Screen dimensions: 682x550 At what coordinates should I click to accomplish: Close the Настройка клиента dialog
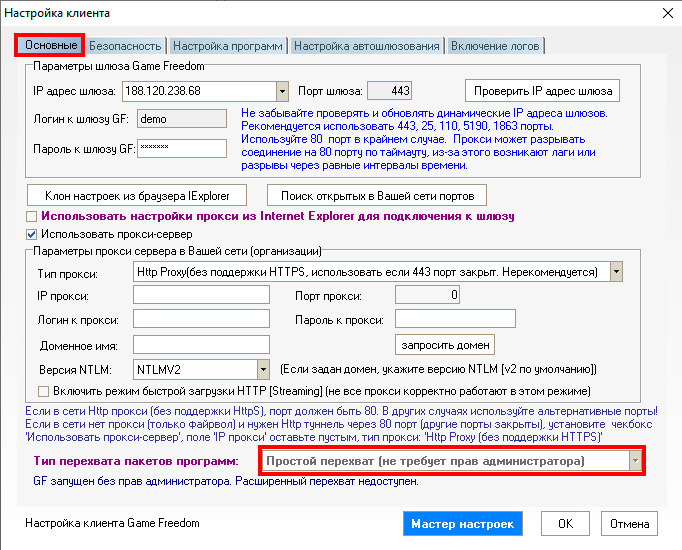[668, 13]
